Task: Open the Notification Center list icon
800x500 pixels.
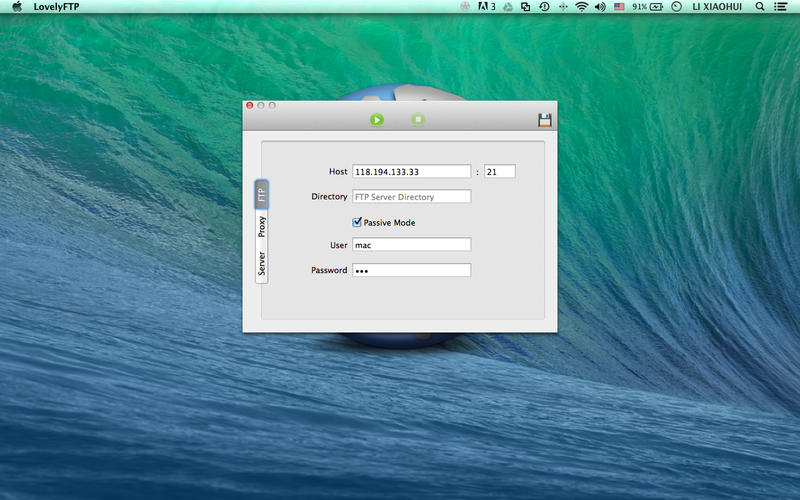Action: point(782,7)
